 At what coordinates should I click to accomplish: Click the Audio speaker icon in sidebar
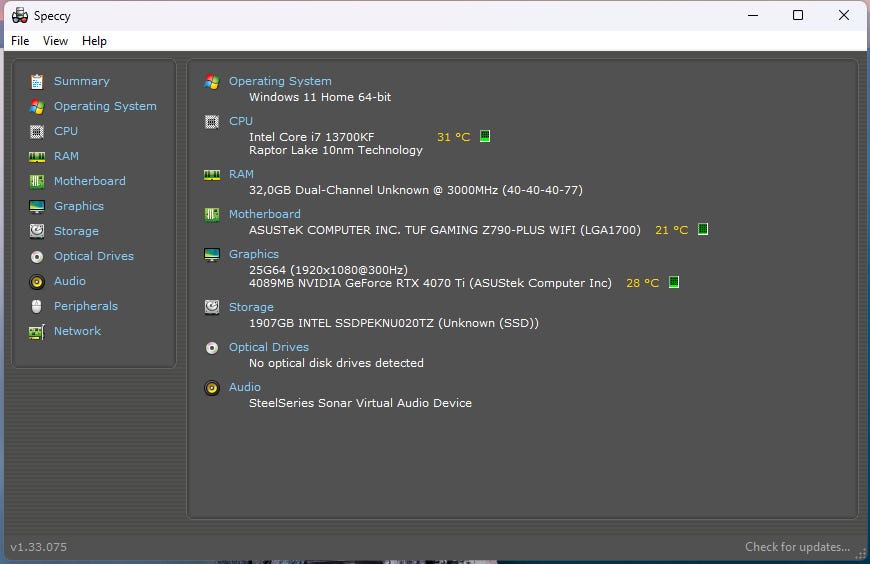coord(37,281)
